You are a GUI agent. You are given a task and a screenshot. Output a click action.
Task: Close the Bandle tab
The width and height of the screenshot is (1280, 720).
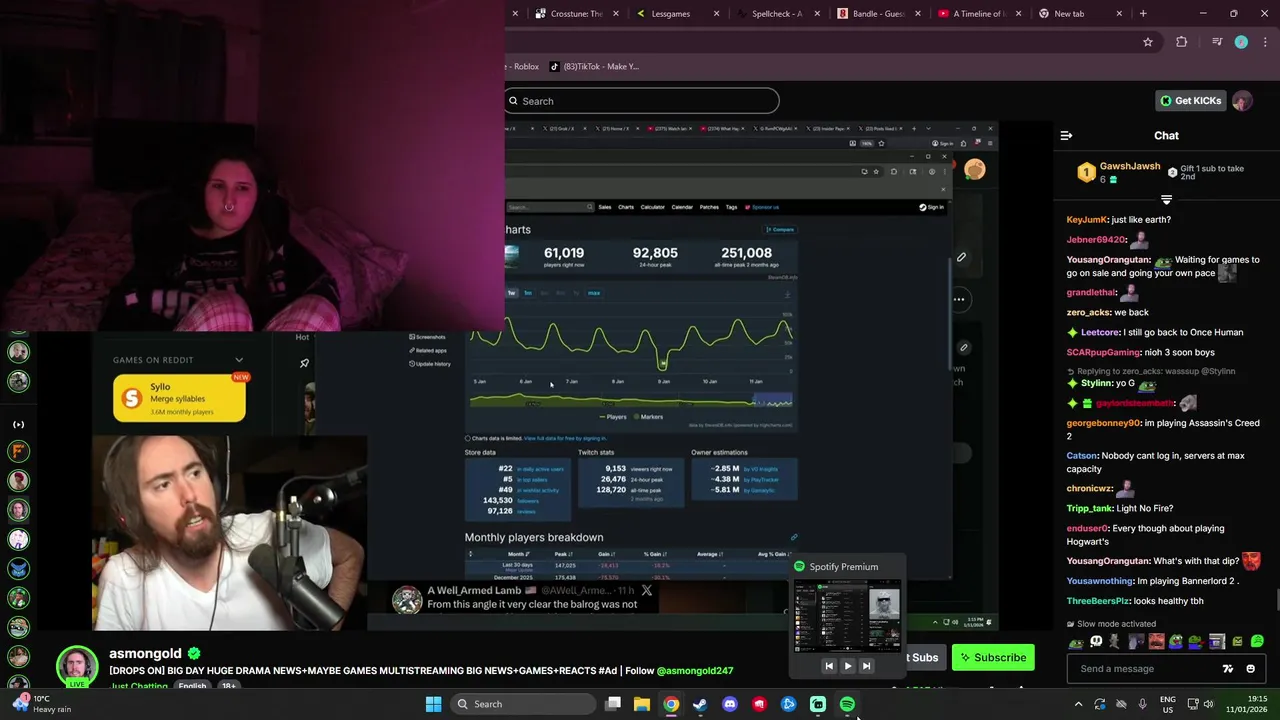(917, 14)
